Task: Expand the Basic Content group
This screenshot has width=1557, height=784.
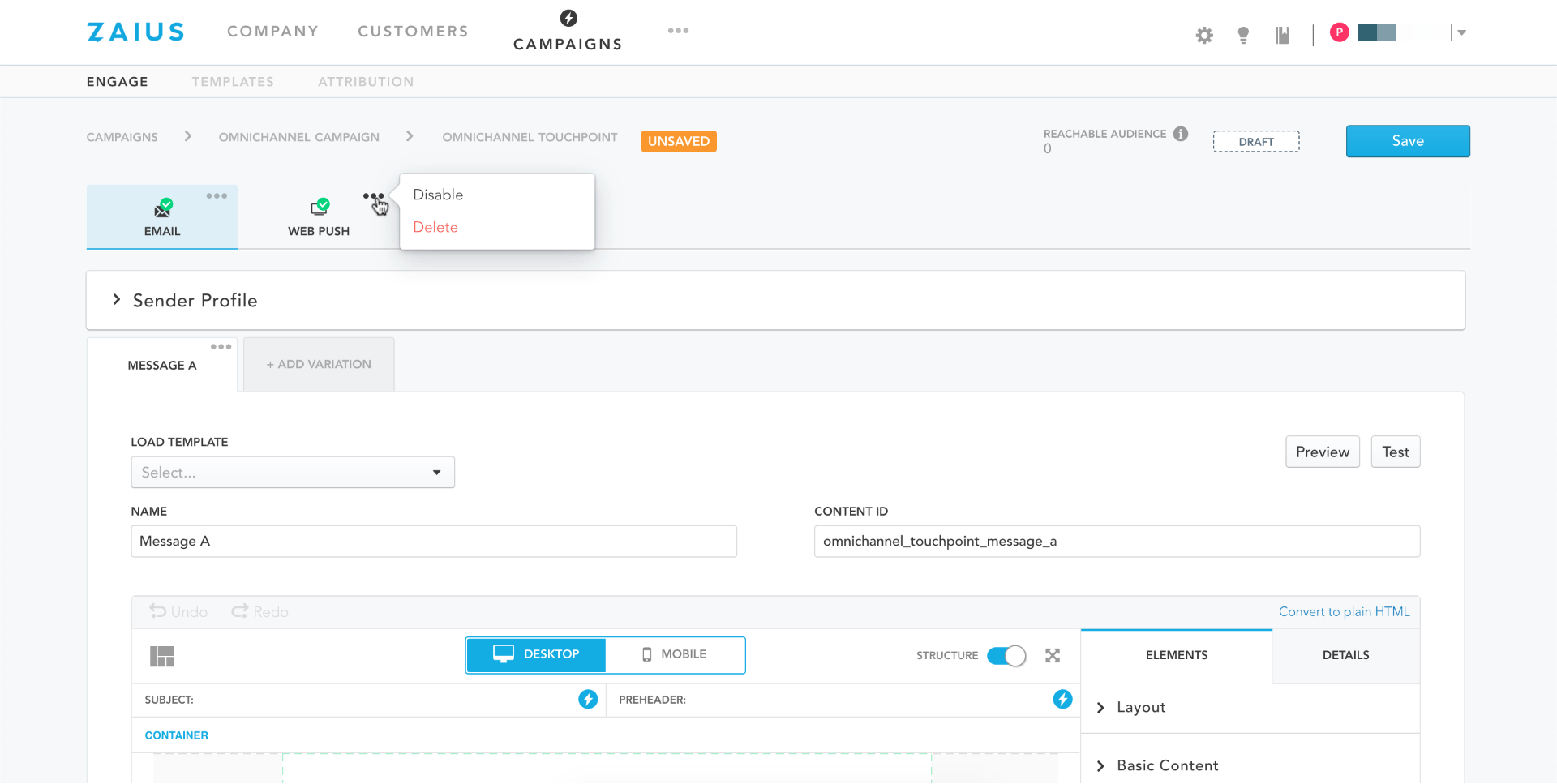Action: [1250, 765]
